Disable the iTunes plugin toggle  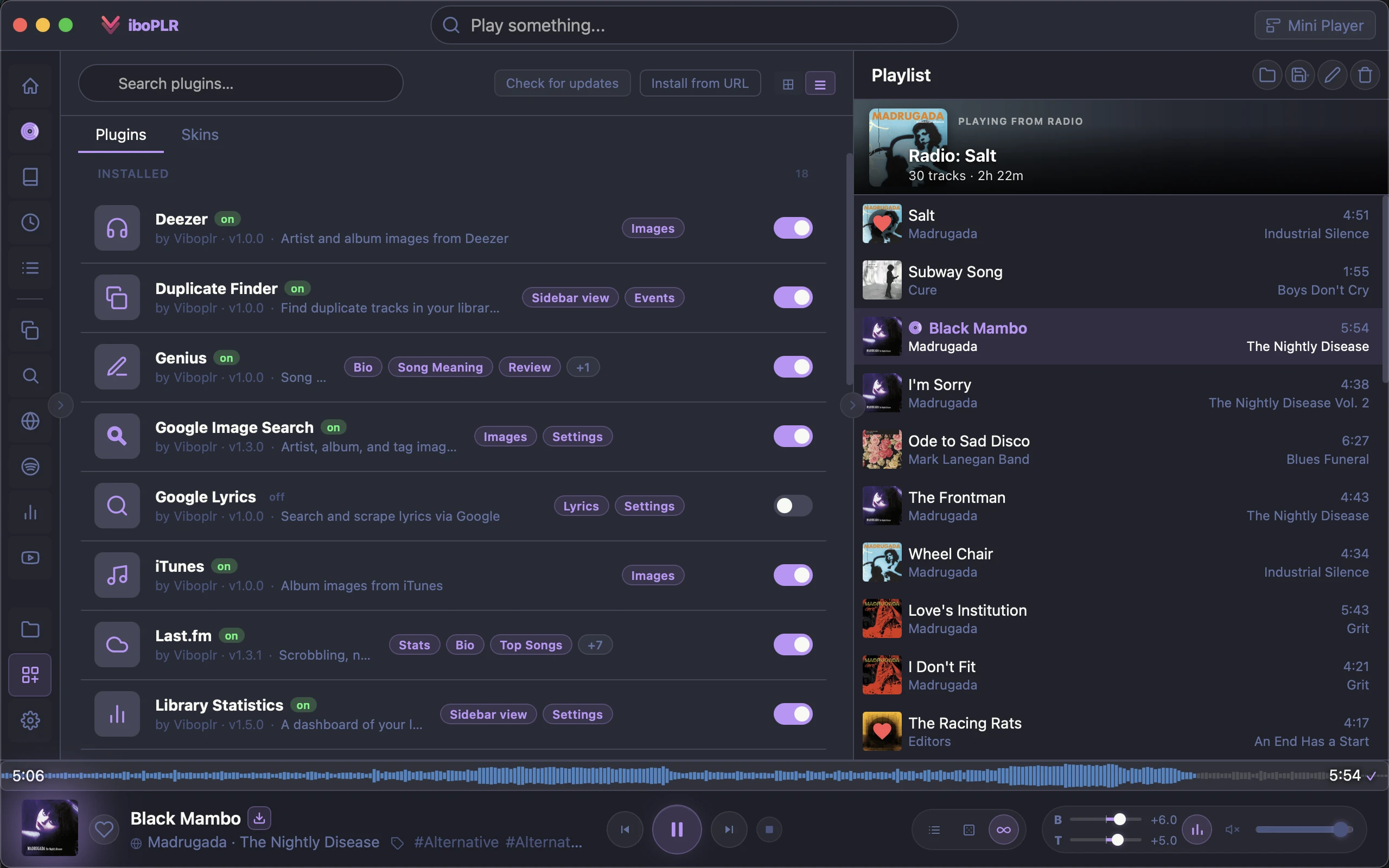pyautogui.click(x=793, y=575)
